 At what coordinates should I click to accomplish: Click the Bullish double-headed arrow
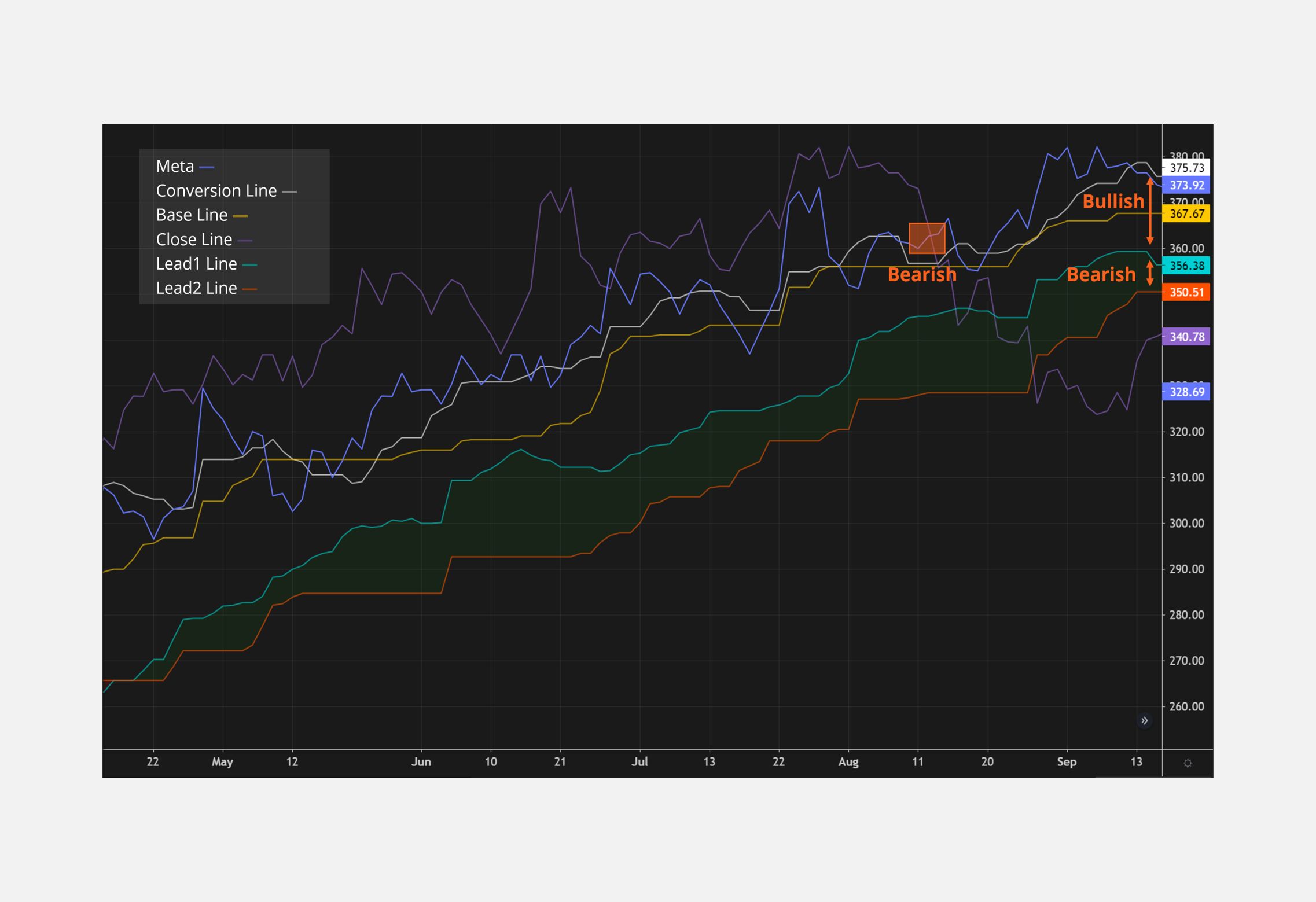pos(1150,211)
